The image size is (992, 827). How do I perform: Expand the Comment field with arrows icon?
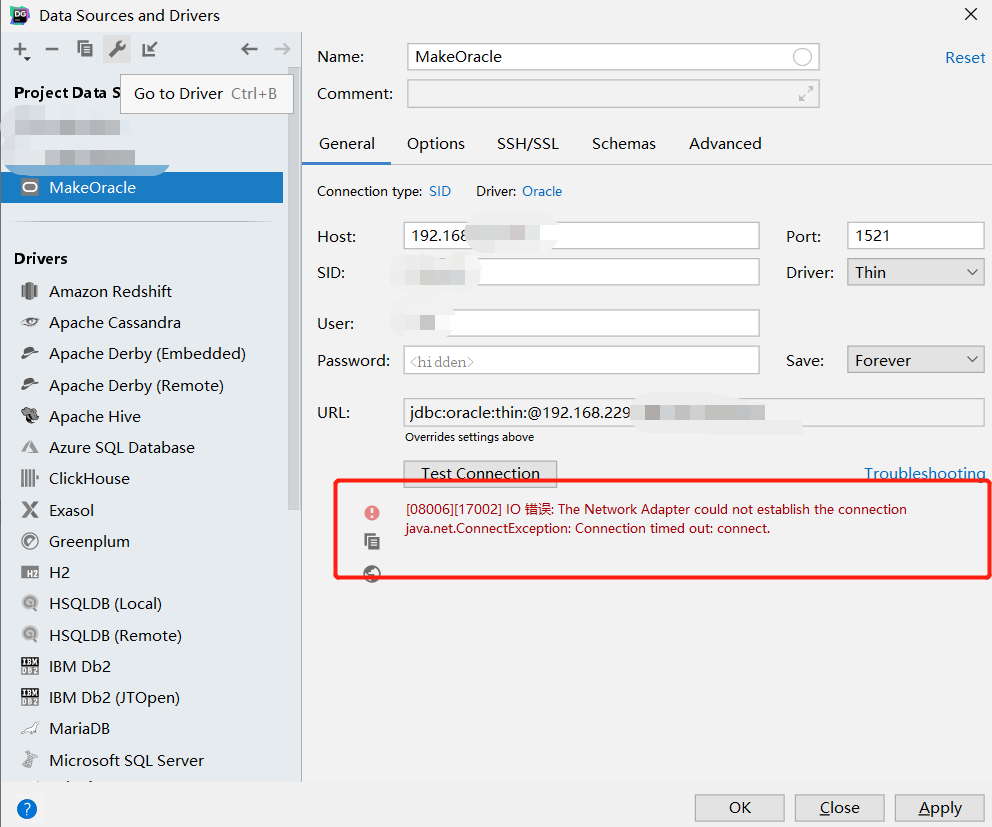coord(805,94)
